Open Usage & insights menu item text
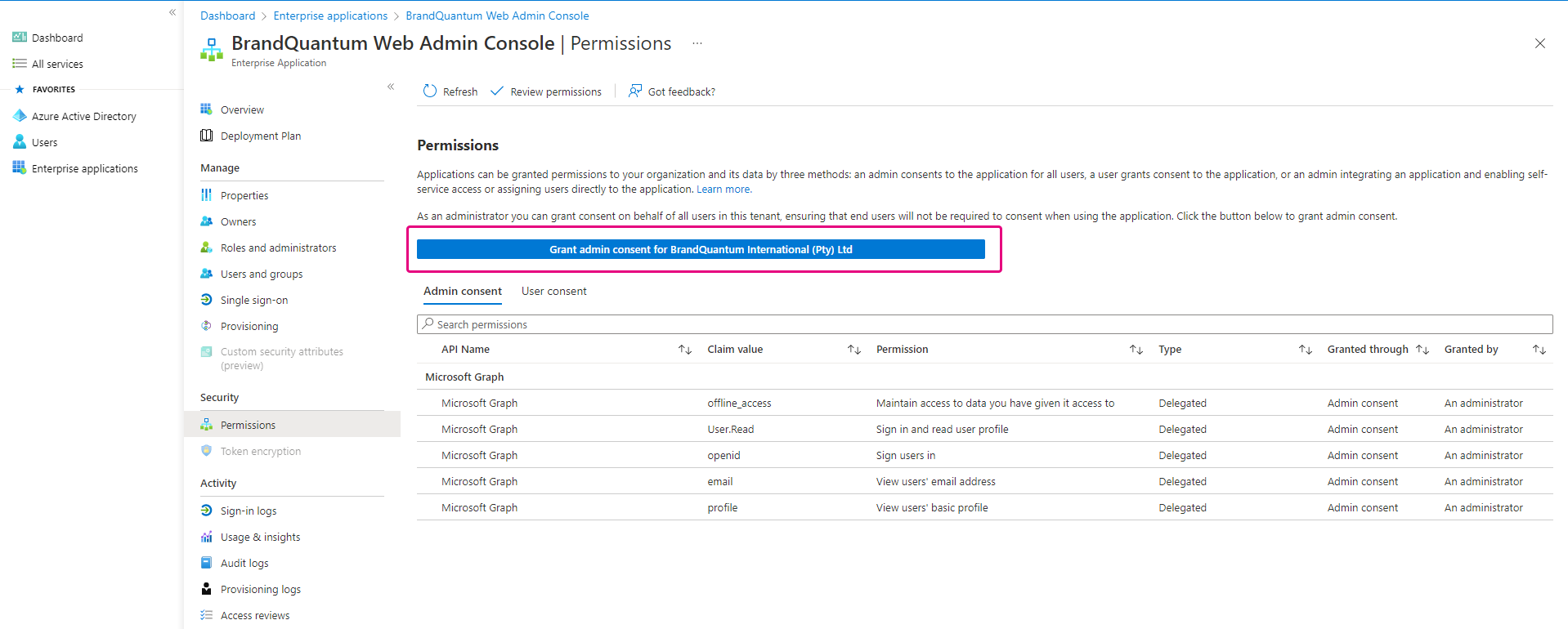This screenshot has width=1568, height=629. (x=260, y=537)
